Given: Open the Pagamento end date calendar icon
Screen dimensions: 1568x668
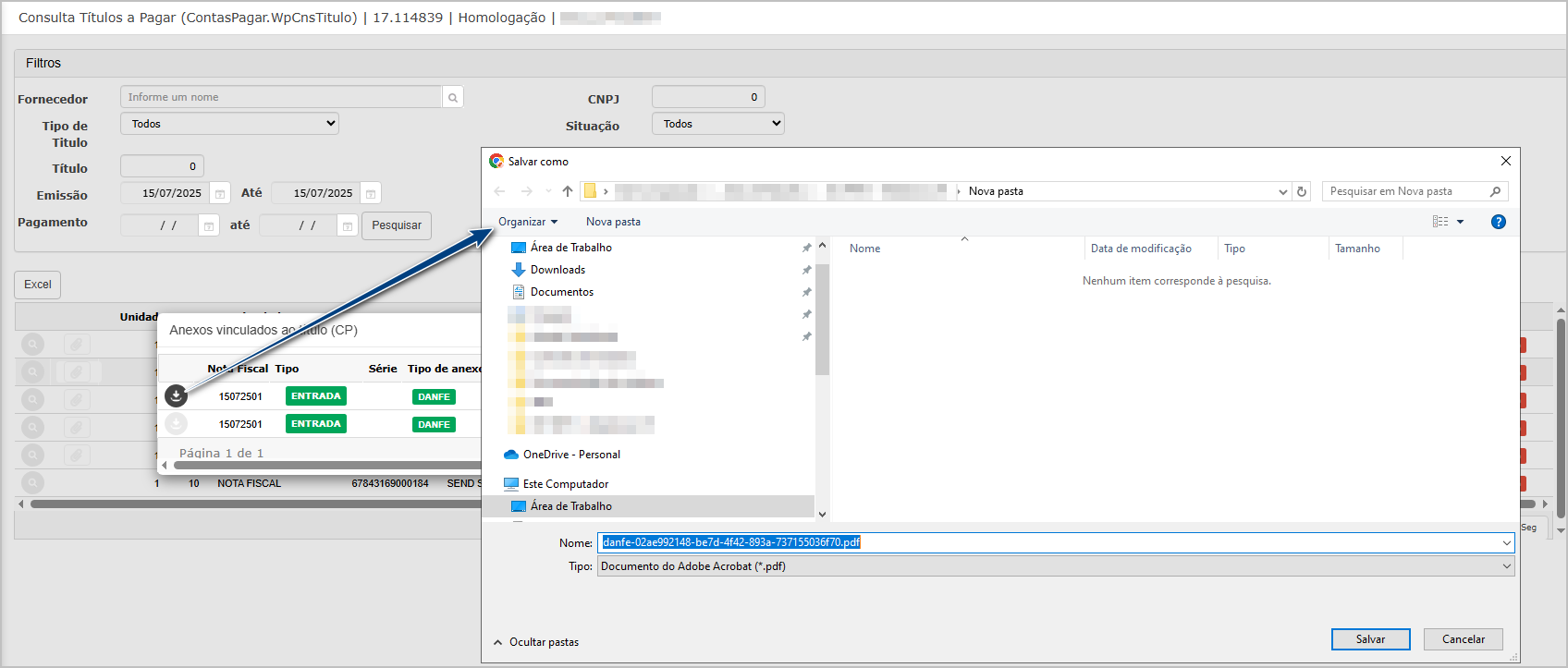Looking at the screenshot, I should [x=348, y=225].
